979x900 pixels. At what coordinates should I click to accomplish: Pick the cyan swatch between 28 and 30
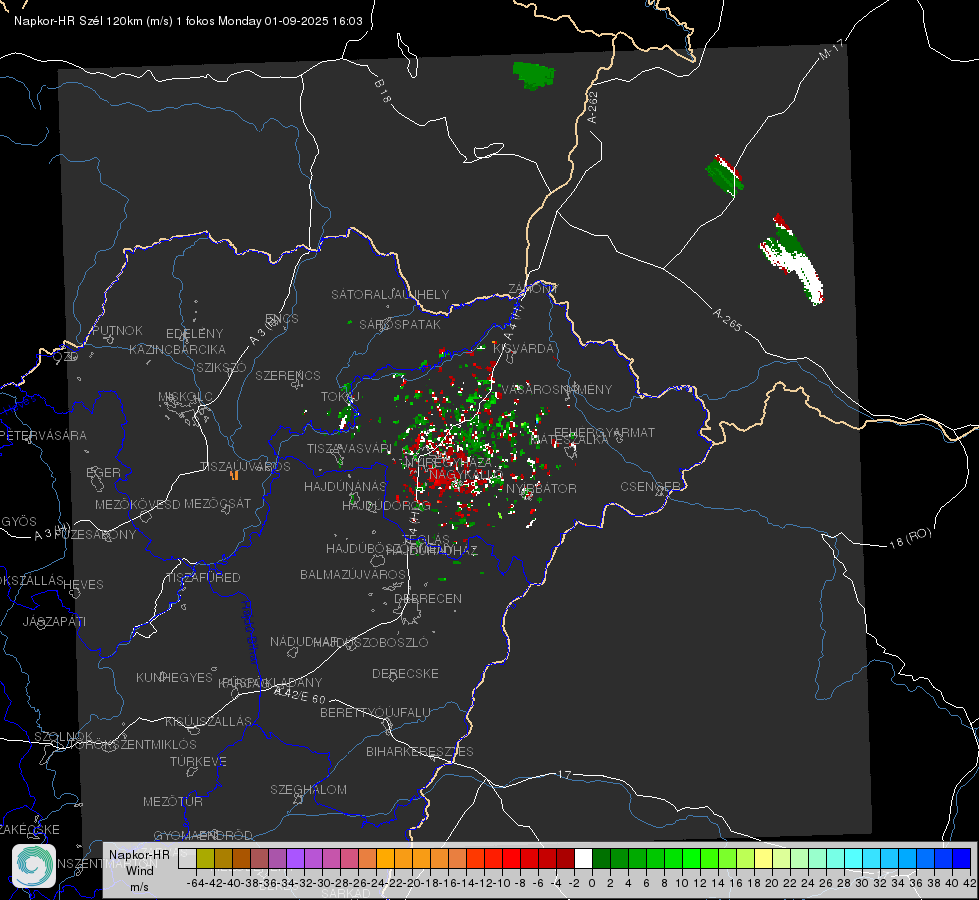pyautogui.click(x=854, y=859)
